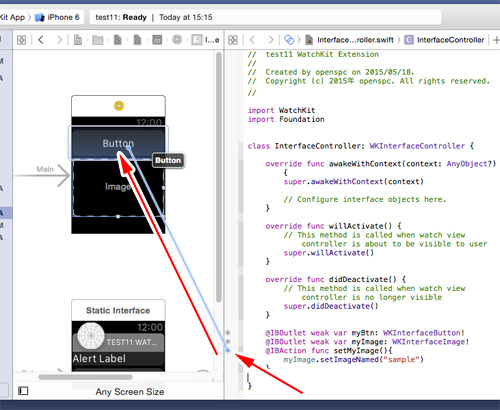Open 'Any Screen Size' selector
Image resolution: width=500 pixels, height=410 pixels.
click(x=130, y=392)
